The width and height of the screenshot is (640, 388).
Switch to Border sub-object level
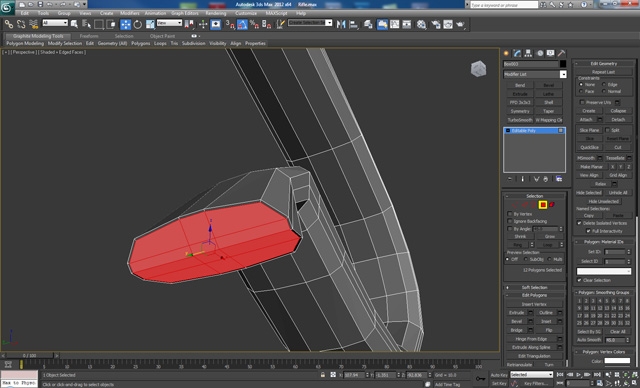tap(534, 205)
